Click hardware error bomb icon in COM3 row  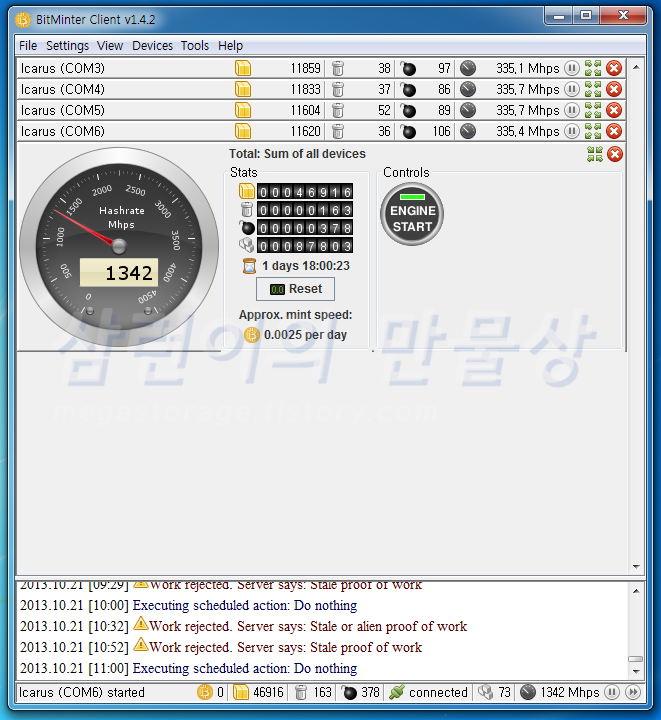[x=408, y=68]
